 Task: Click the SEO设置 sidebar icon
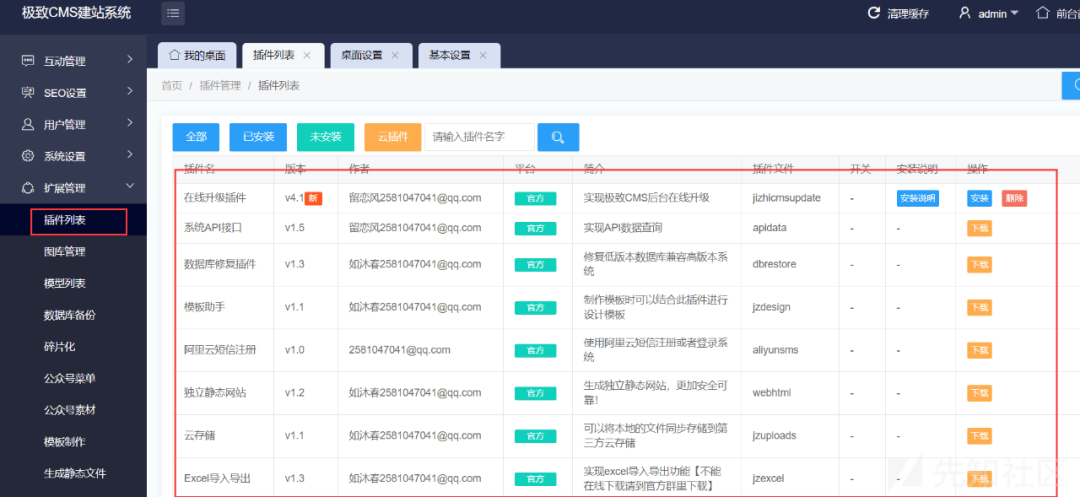(x=28, y=92)
